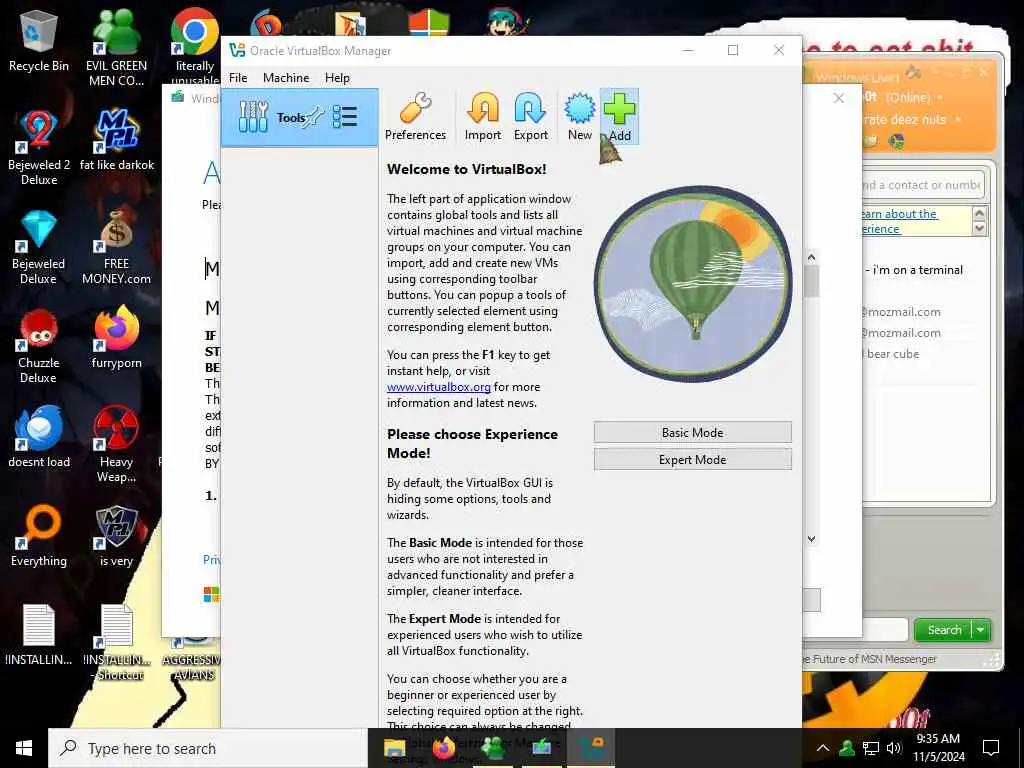
Task: Create a New virtual machine
Action: [x=579, y=117]
